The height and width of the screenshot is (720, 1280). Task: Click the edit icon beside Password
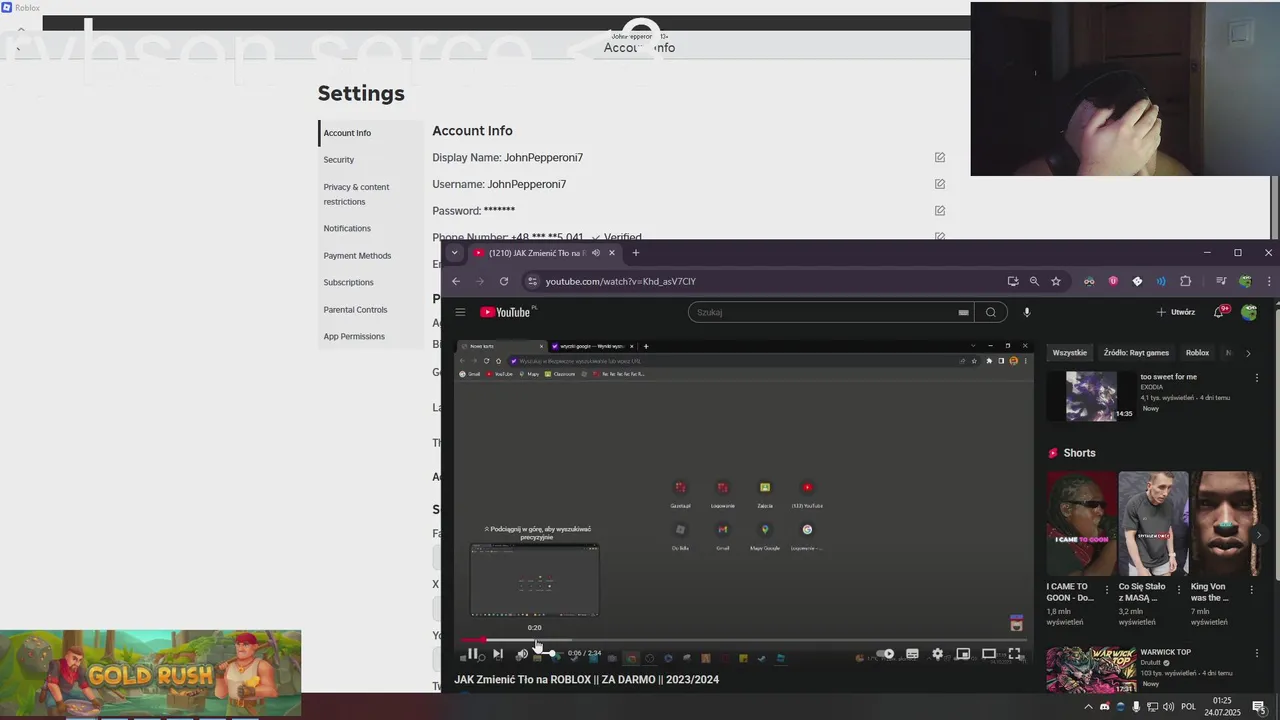pos(940,211)
